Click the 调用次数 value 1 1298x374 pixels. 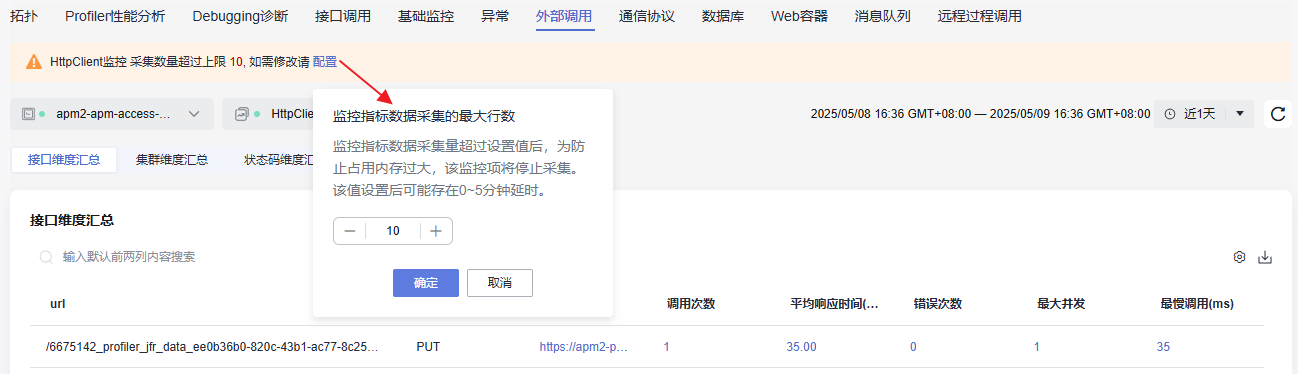point(666,347)
